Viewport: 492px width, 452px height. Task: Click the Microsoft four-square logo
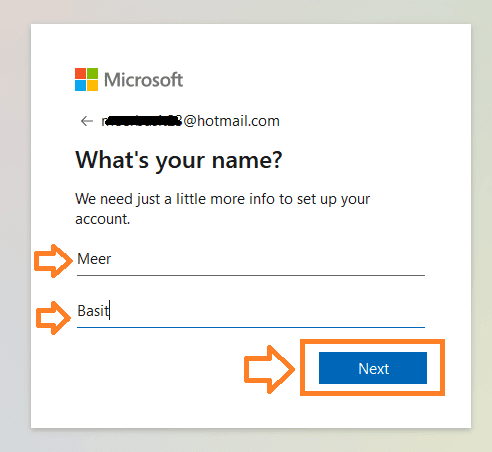86,79
